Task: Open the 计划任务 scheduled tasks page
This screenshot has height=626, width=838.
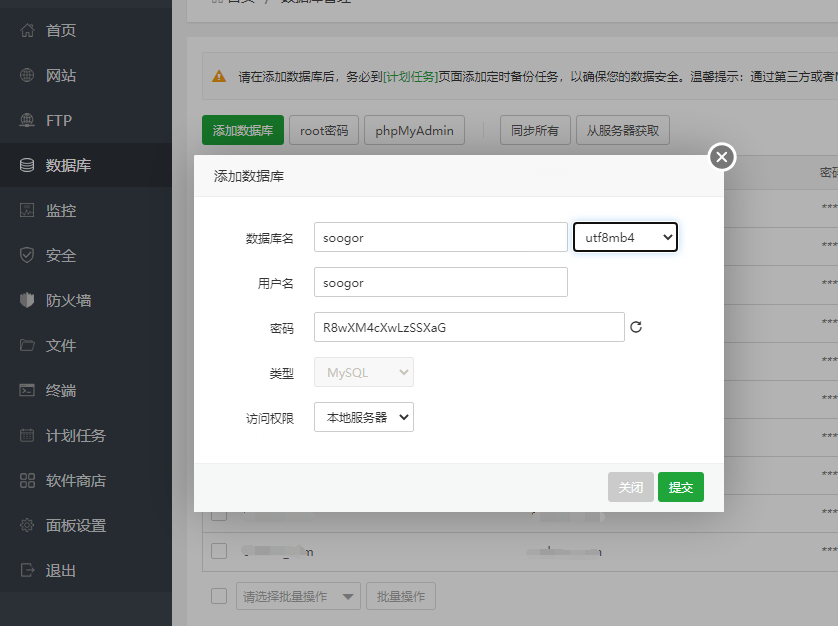Action: click(x=60, y=435)
